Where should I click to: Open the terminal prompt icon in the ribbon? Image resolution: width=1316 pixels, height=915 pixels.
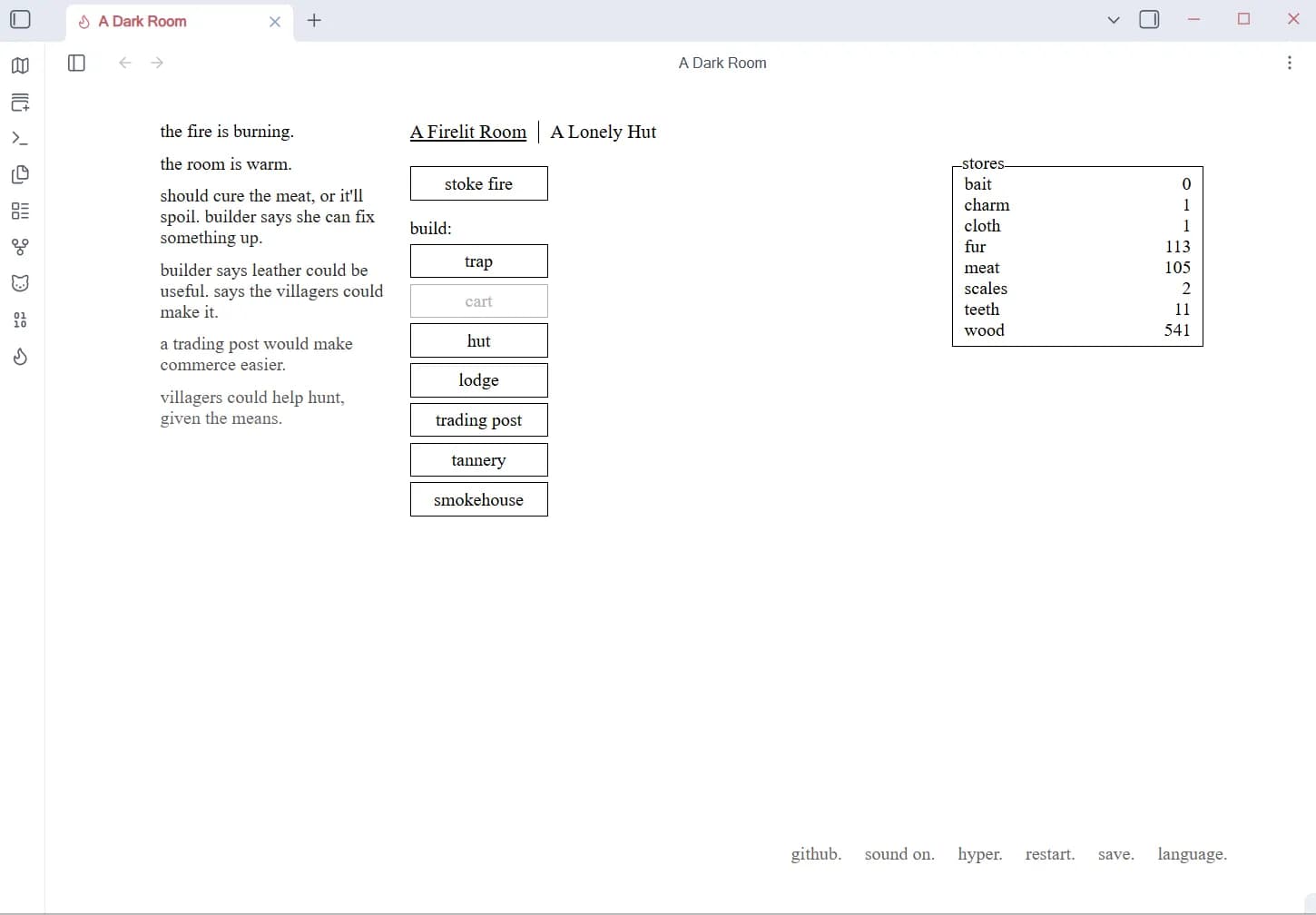(20, 138)
